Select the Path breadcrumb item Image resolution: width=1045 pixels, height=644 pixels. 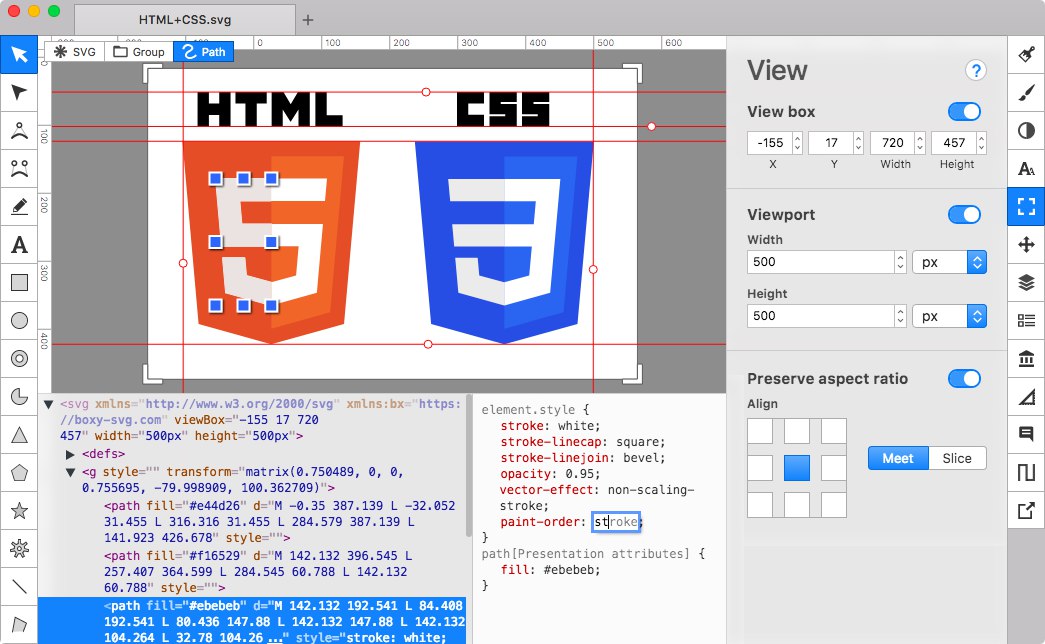click(204, 52)
